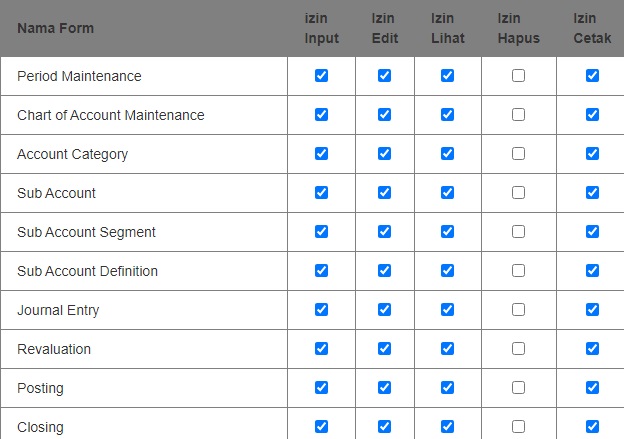Disable Izin Lihat for Account Category
The image size is (624, 439).
click(447, 154)
